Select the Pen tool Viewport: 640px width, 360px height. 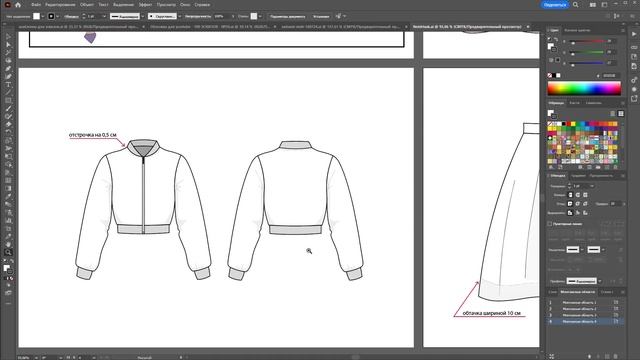pyautogui.click(x=8, y=69)
